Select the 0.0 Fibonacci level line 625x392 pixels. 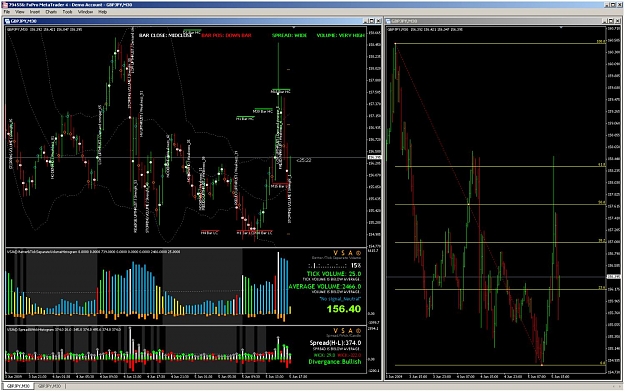pyautogui.click(x=500, y=365)
